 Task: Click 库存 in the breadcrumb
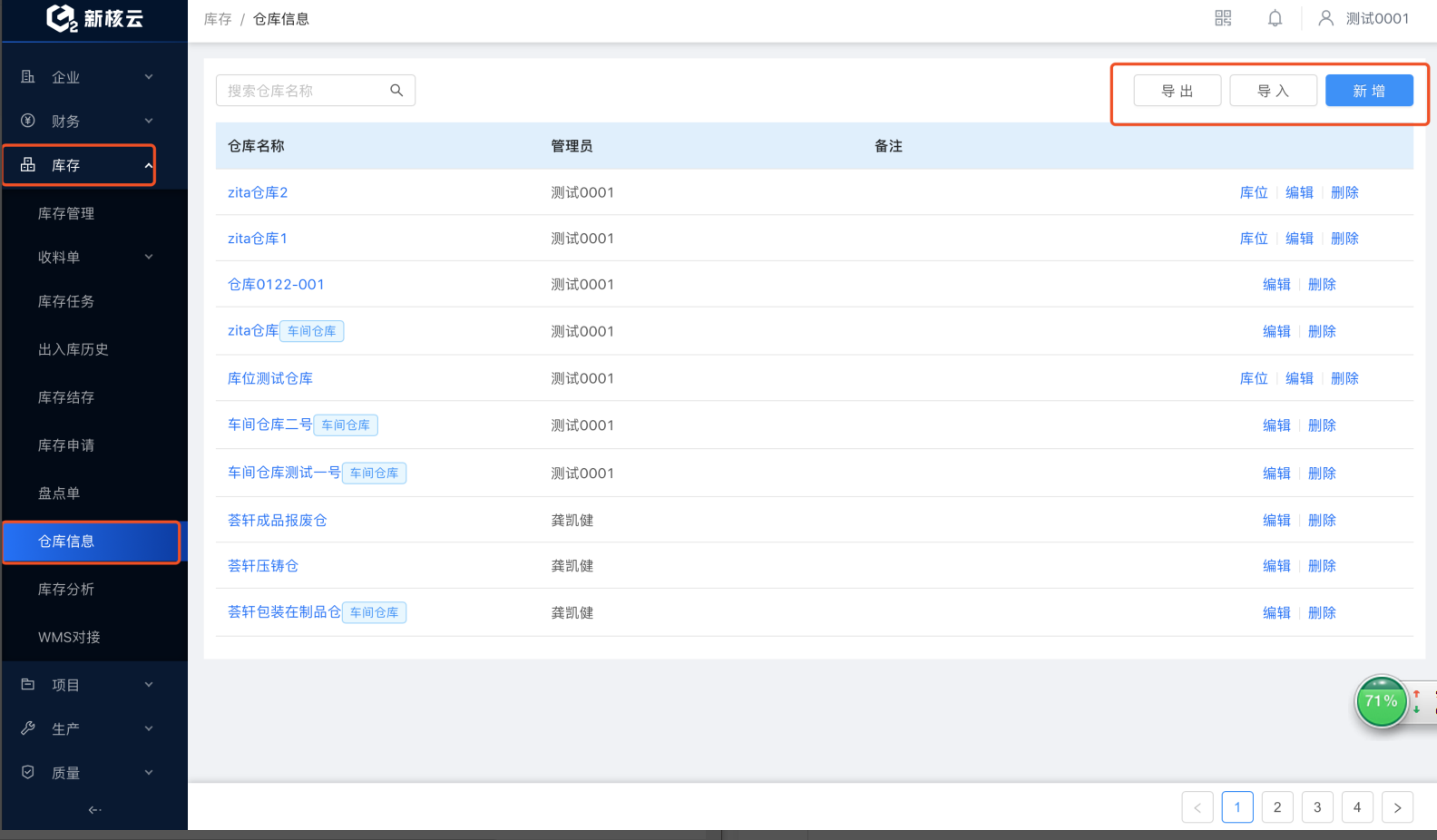point(218,19)
